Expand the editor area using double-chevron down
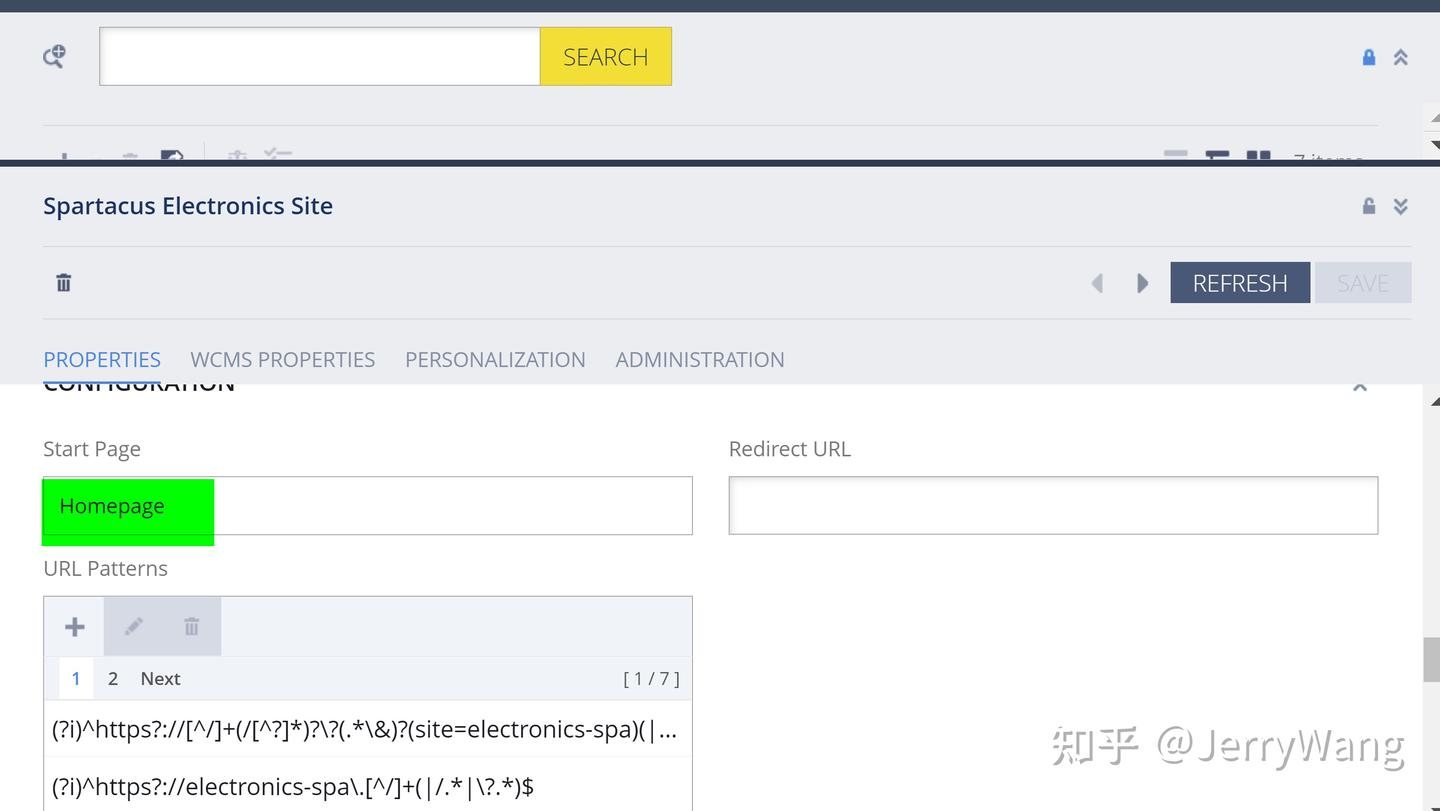The image size is (1440, 811). click(1401, 206)
